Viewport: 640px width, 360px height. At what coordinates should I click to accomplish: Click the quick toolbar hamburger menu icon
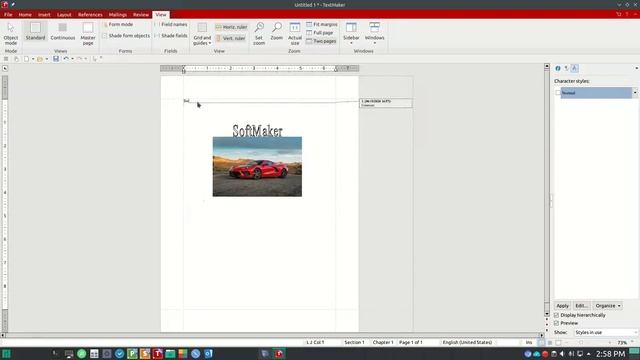point(6,59)
